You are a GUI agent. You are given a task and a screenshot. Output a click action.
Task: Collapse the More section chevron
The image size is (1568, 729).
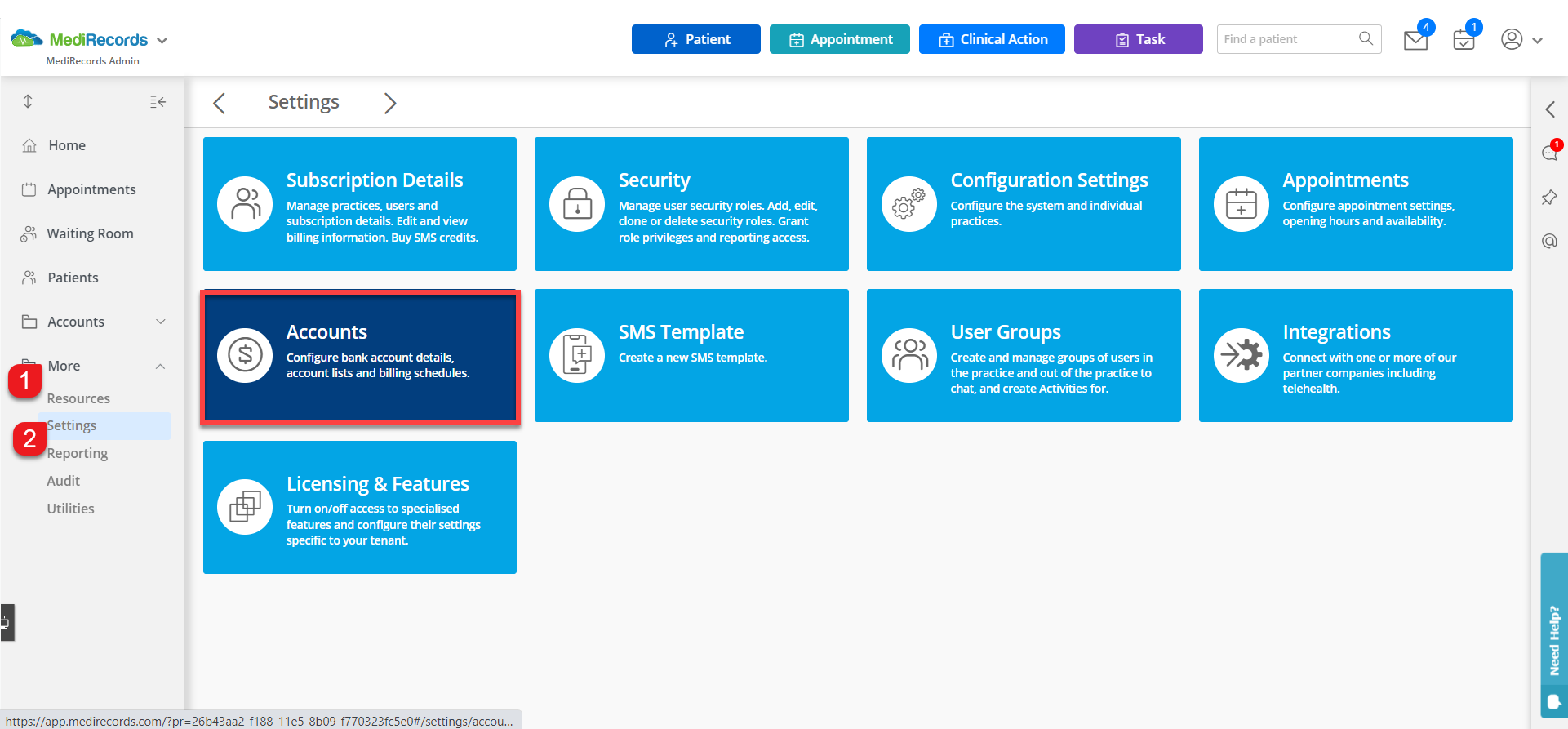pyautogui.click(x=161, y=366)
